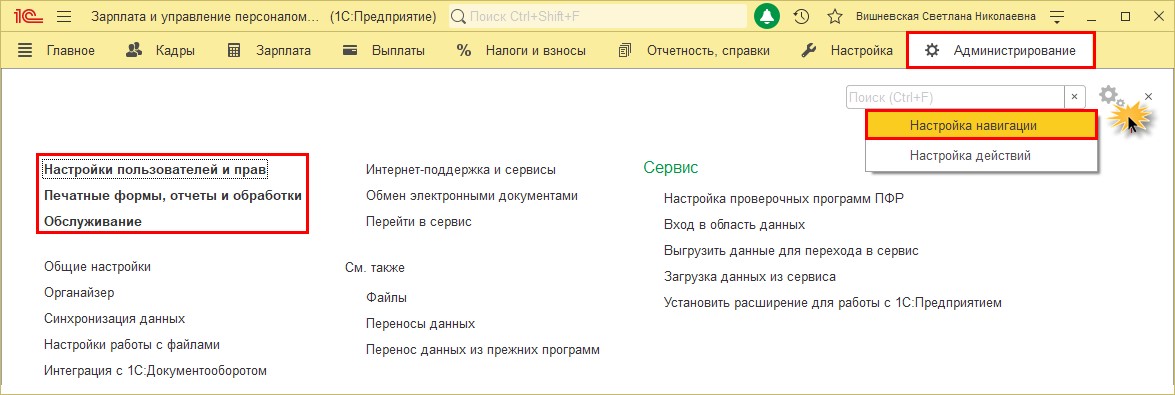Viewport: 1175px width, 395px height.
Task: Open the Настройка section
Action: click(x=862, y=51)
